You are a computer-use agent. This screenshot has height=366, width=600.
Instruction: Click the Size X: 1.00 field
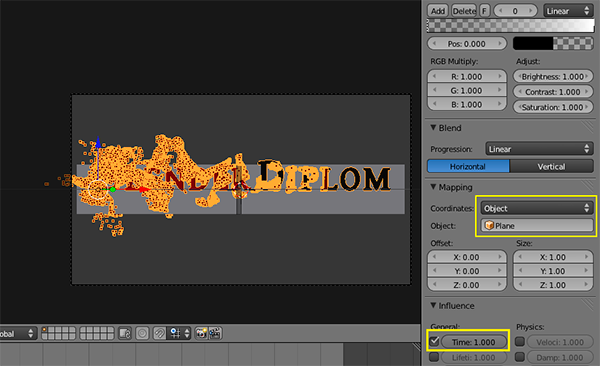(553, 257)
